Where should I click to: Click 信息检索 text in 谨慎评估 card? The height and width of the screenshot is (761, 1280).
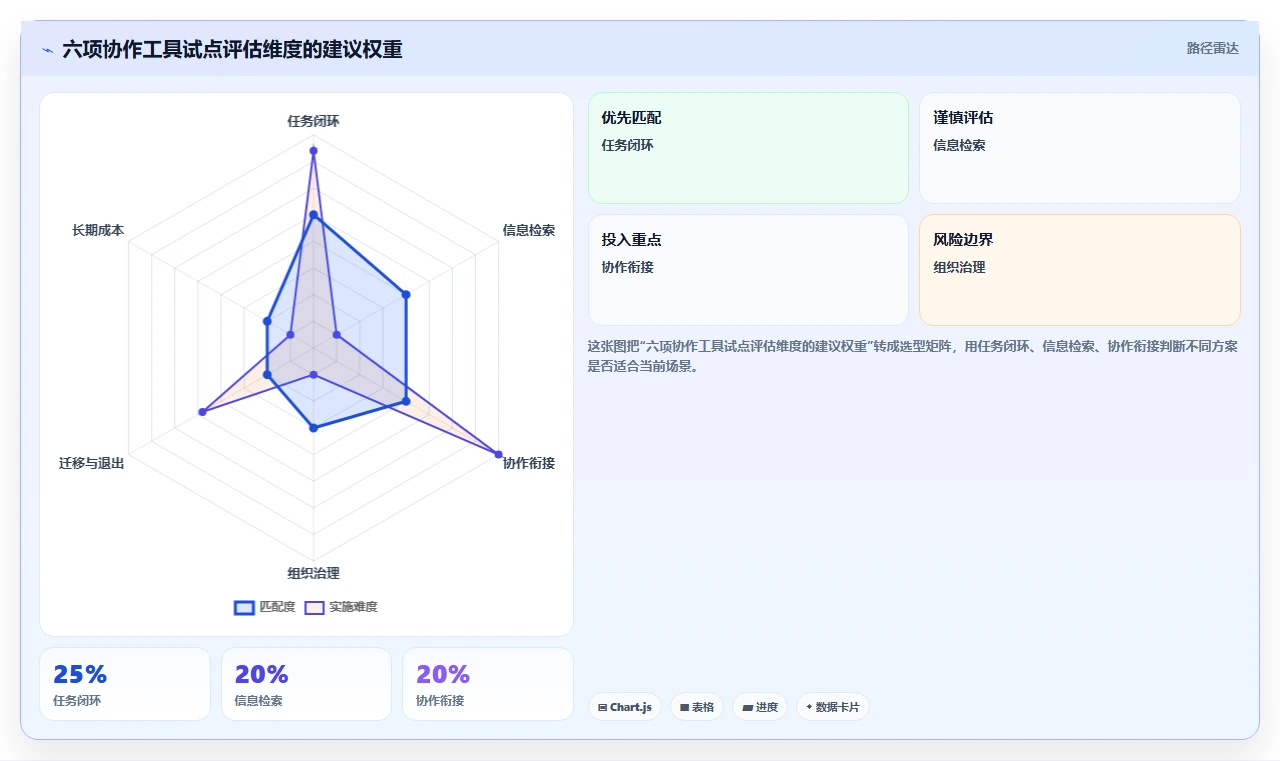click(959, 145)
